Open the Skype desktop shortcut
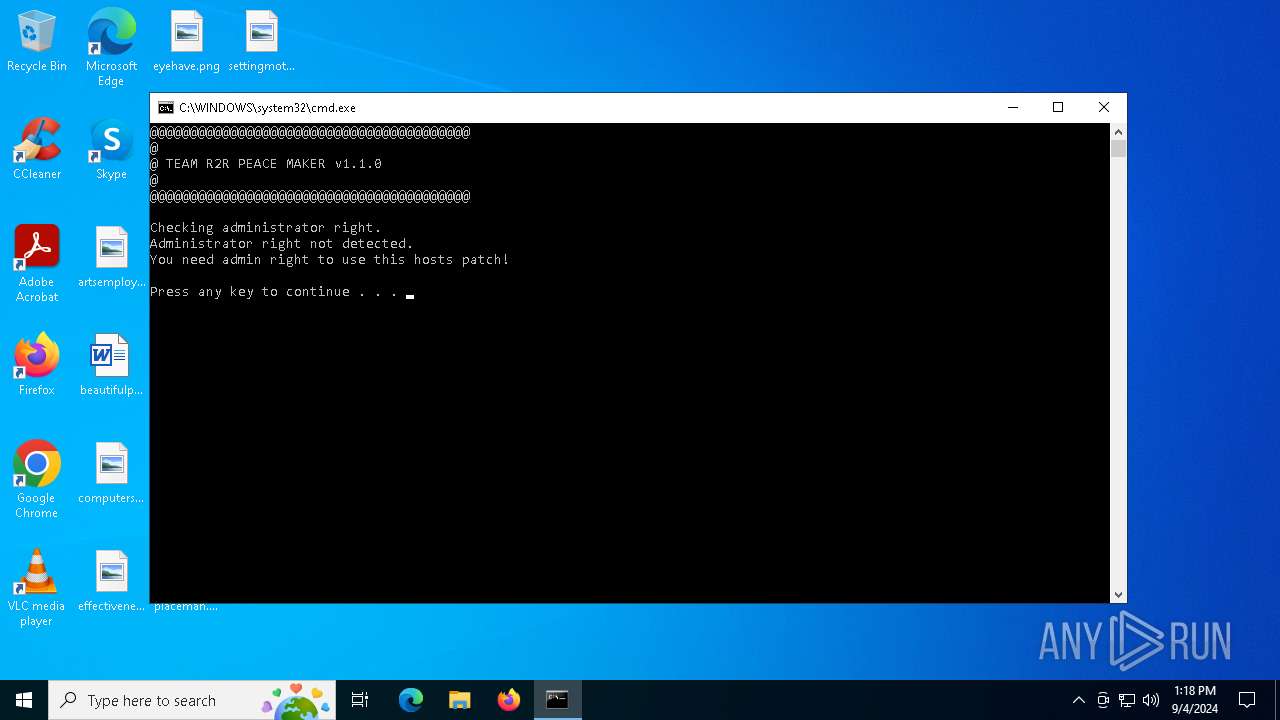The height and width of the screenshot is (720, 1280). [111, 150]
